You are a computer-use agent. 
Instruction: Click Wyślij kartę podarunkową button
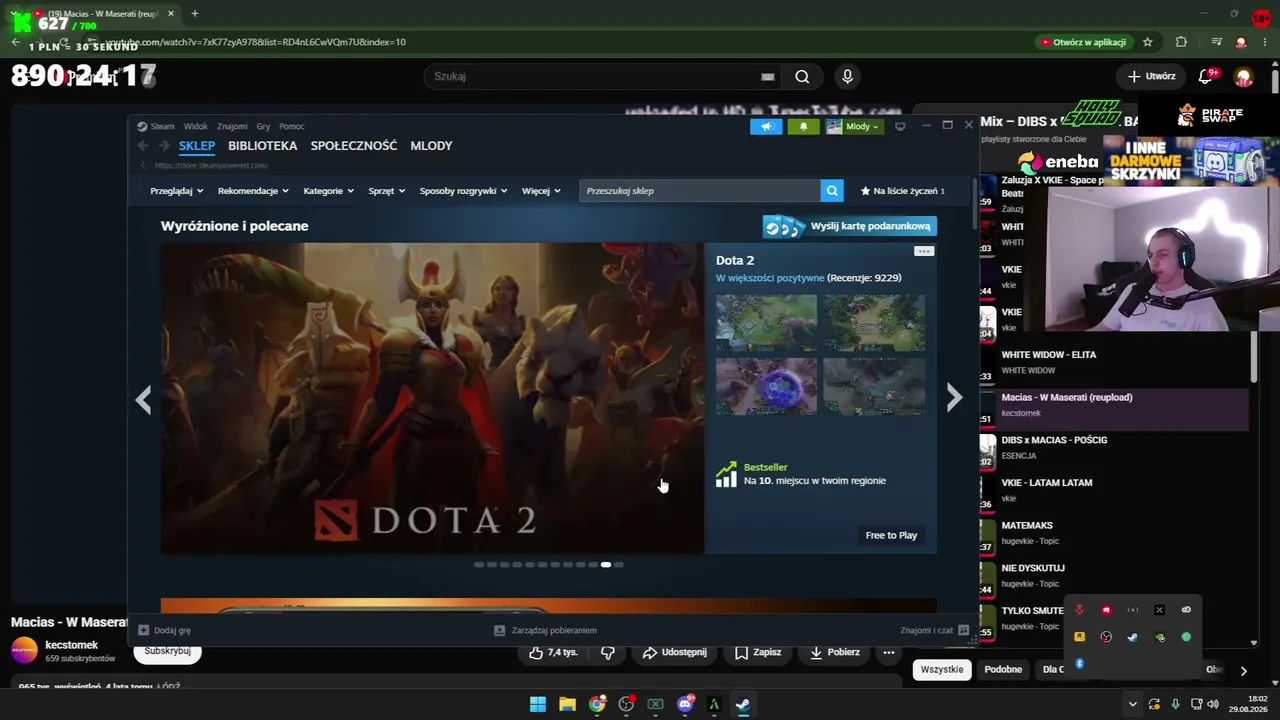coord(850,226)
